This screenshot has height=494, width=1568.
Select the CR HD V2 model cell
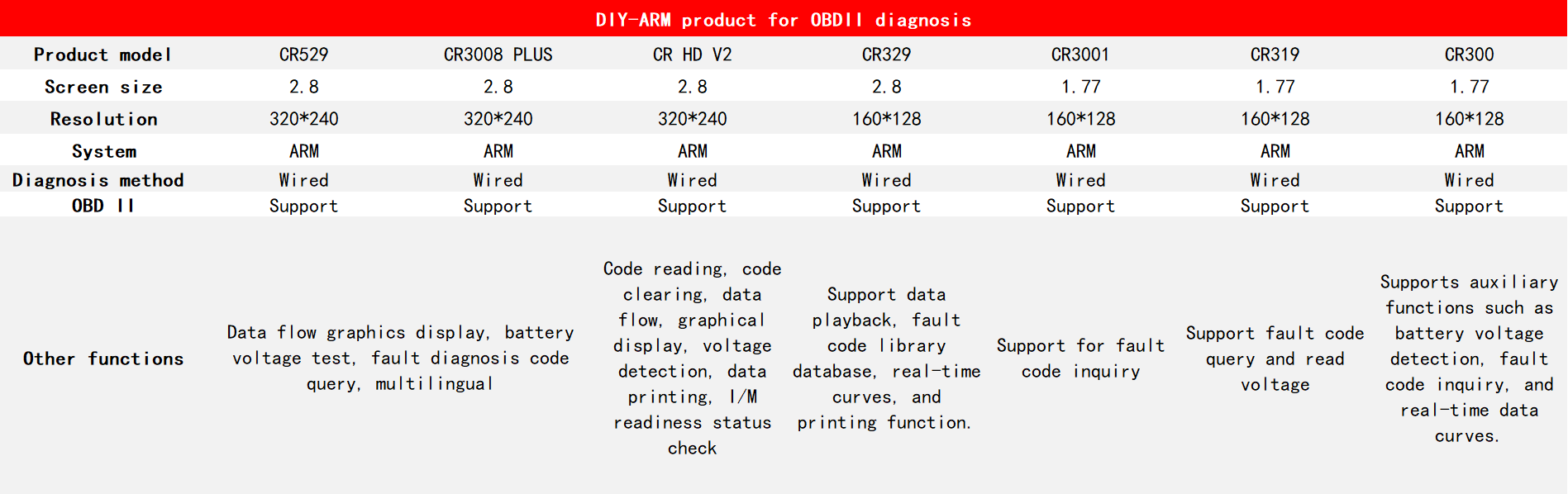(692, 55)
